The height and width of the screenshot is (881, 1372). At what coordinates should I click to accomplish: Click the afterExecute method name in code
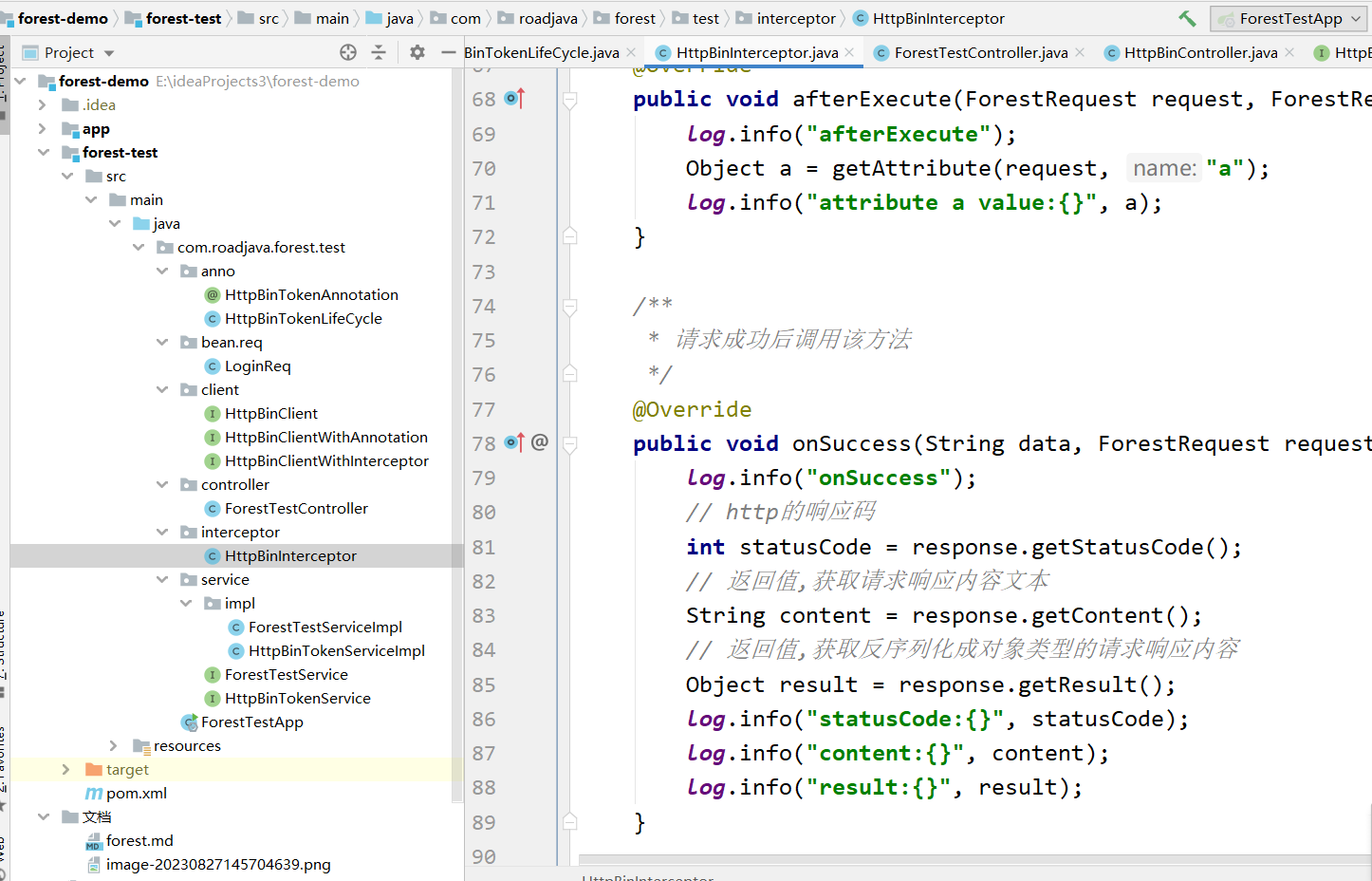coord(872,99)
